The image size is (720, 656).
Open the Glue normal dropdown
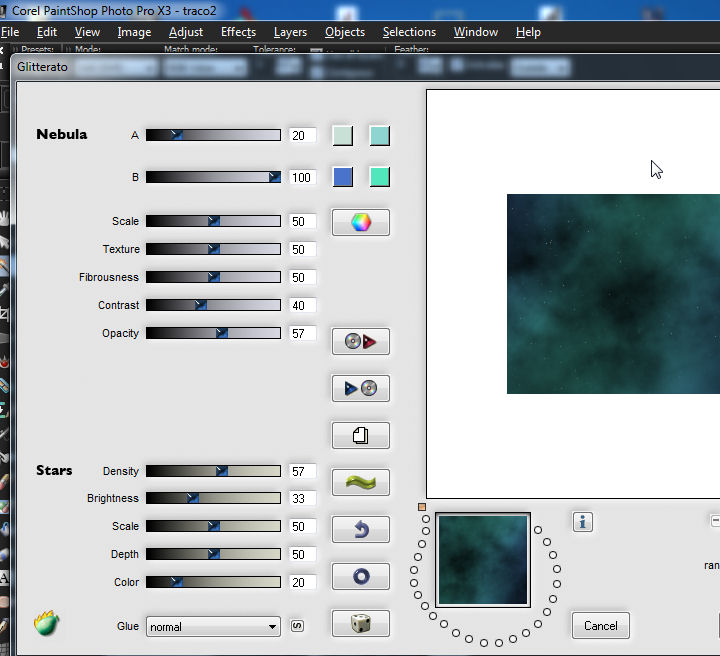pos(213,627)
